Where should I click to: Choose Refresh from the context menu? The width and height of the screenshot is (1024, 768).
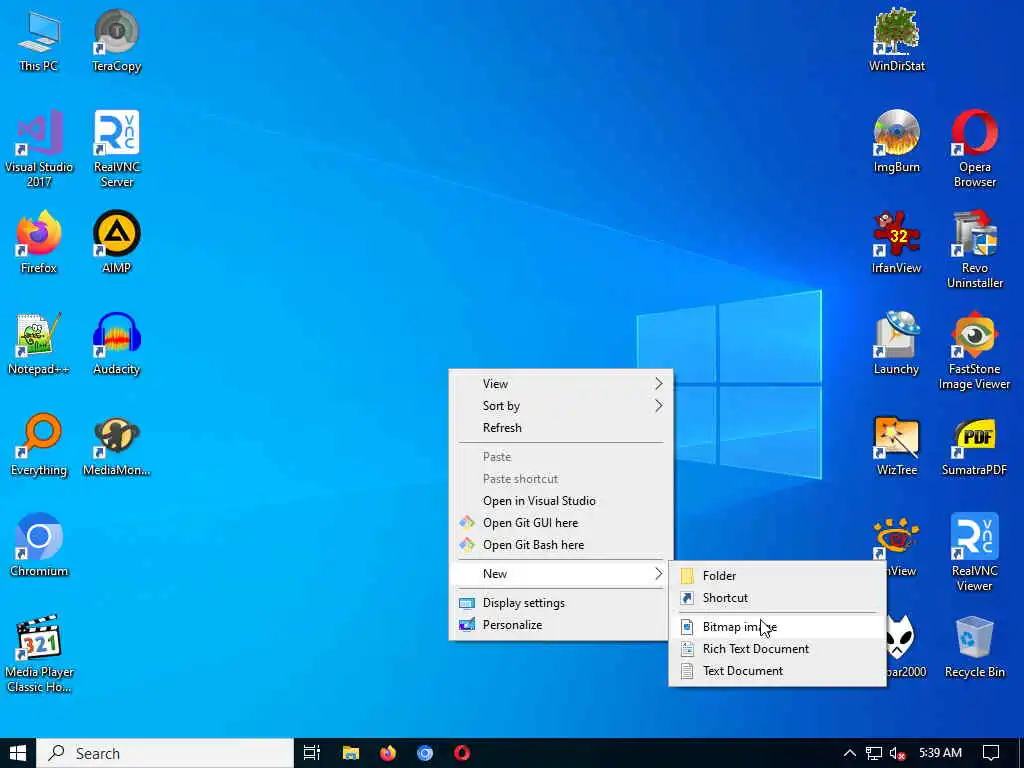coord(561,428)
